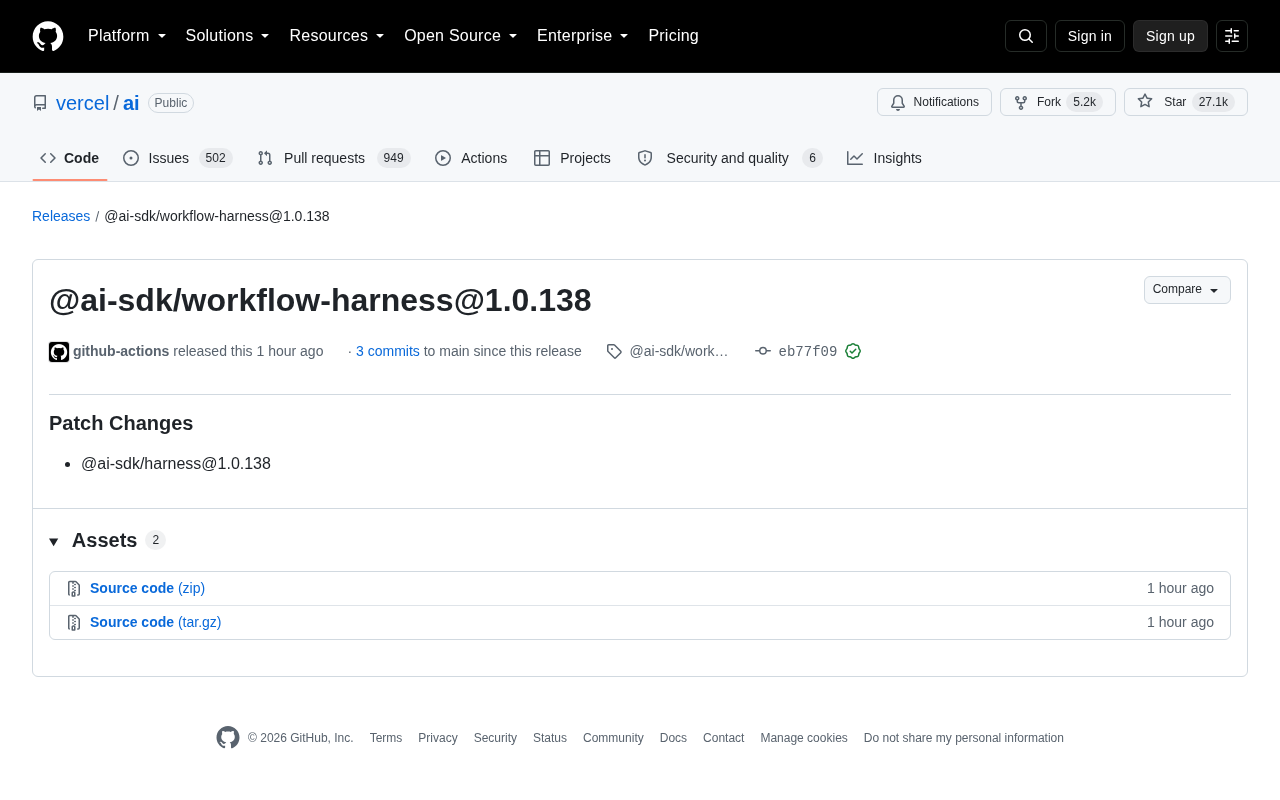Fork the repository
Image resolution: width=1280 pixels, height=800 pixels.
tap(1058, 102)
